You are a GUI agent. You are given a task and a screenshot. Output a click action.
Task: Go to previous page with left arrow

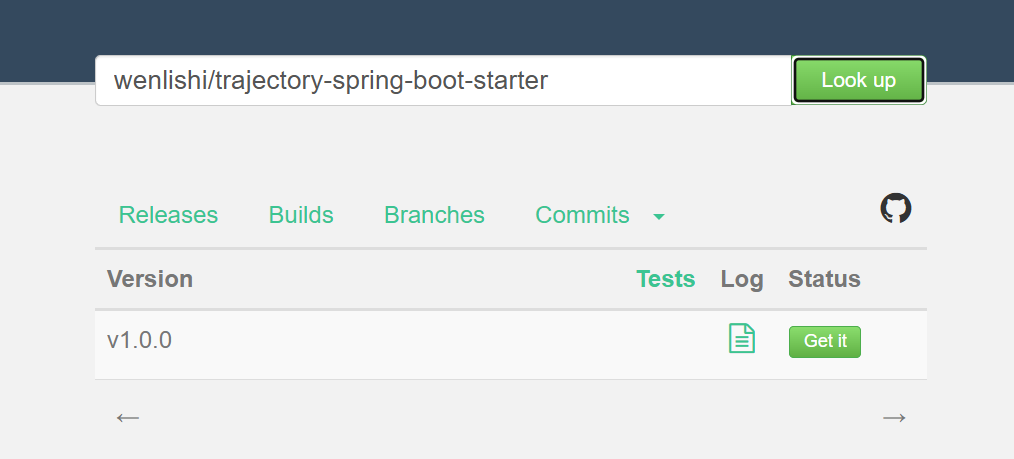tap(127, 417)
